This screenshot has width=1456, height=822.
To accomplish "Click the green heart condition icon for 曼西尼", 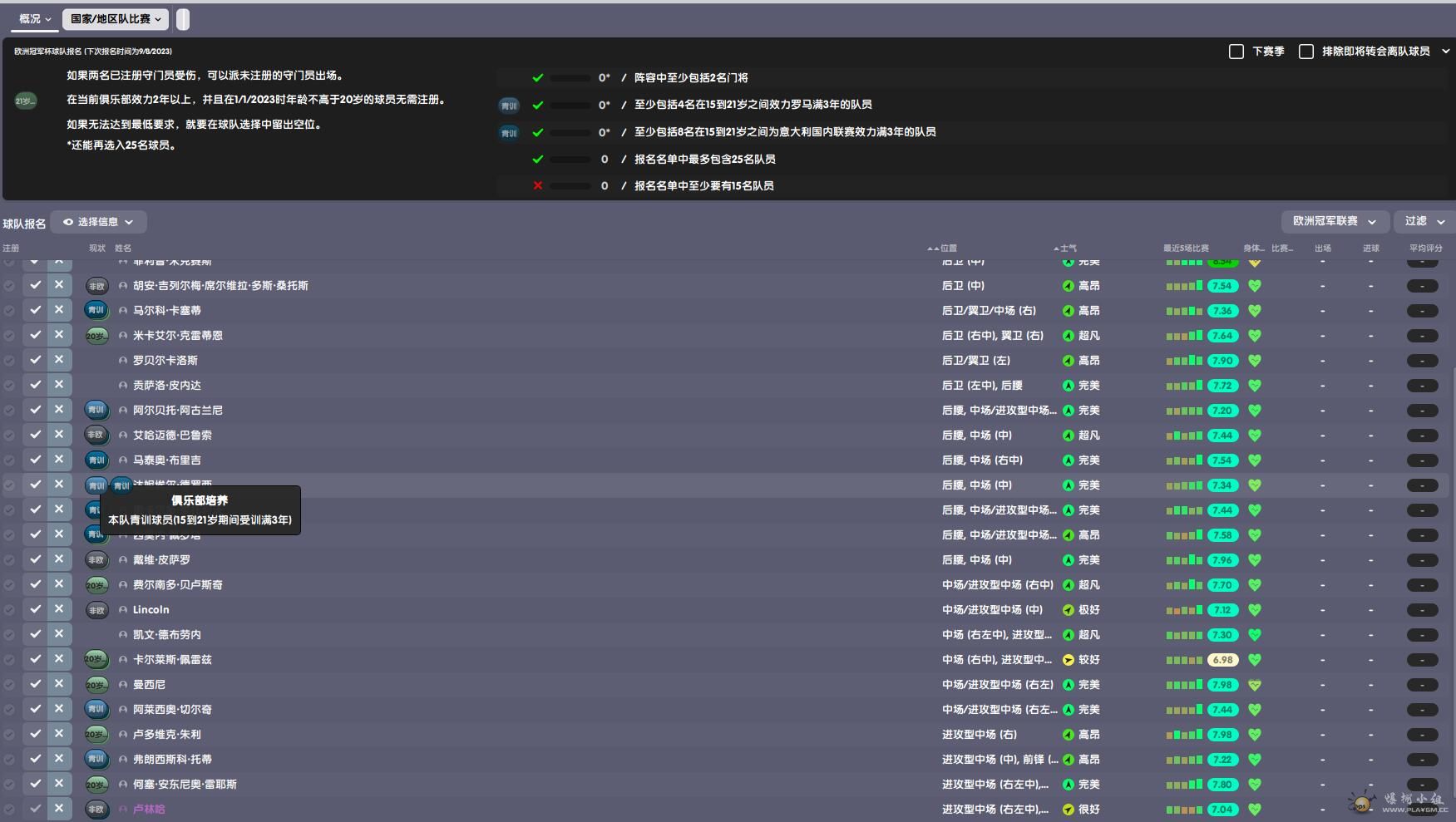I will (x=1255, y=685).
